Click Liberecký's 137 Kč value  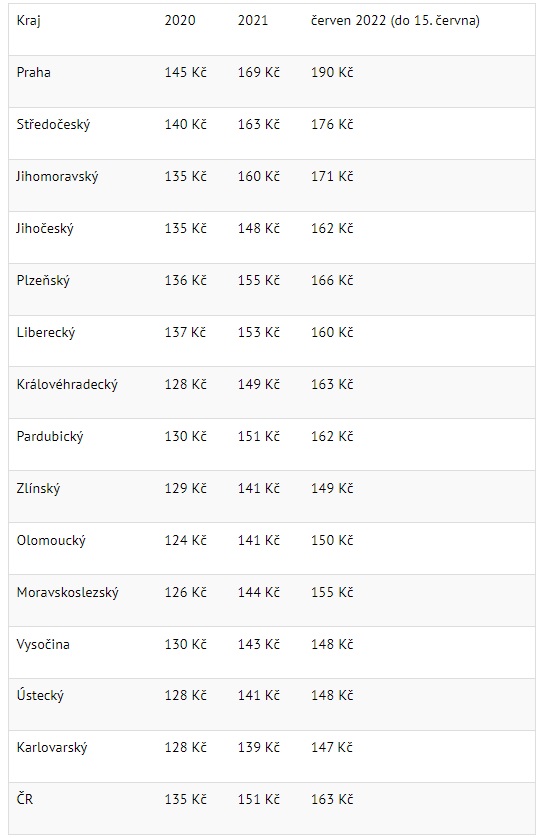pyautogui.click(x=185, y=332)
